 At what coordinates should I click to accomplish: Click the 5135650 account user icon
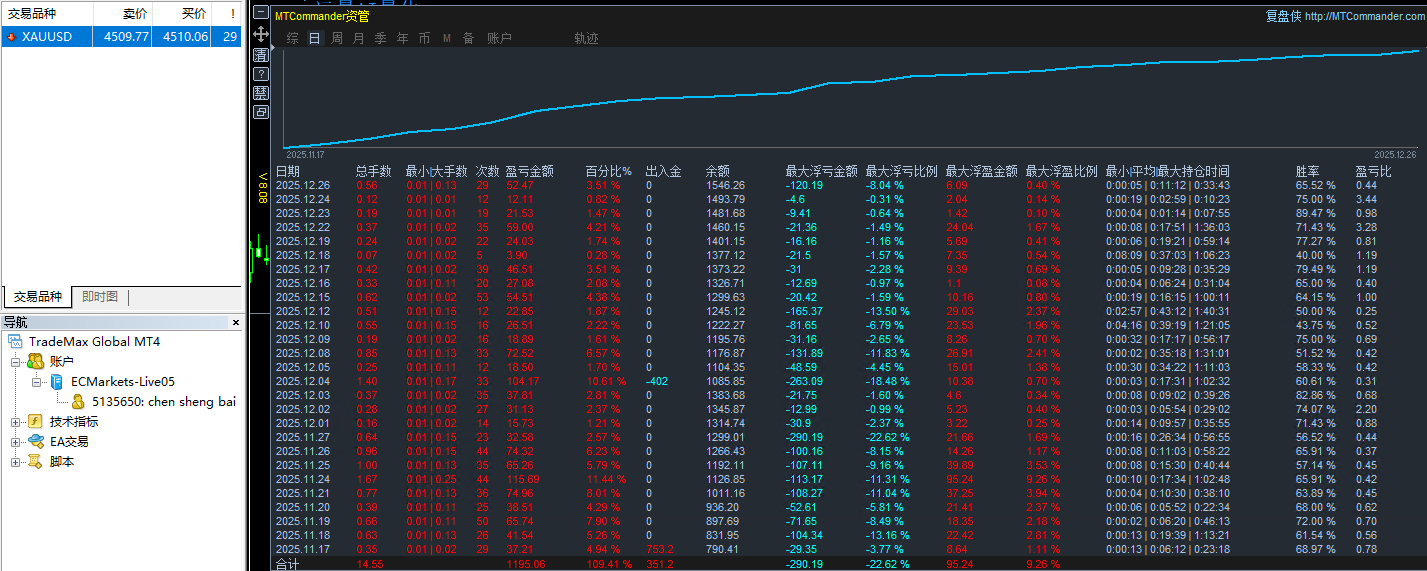78,402
